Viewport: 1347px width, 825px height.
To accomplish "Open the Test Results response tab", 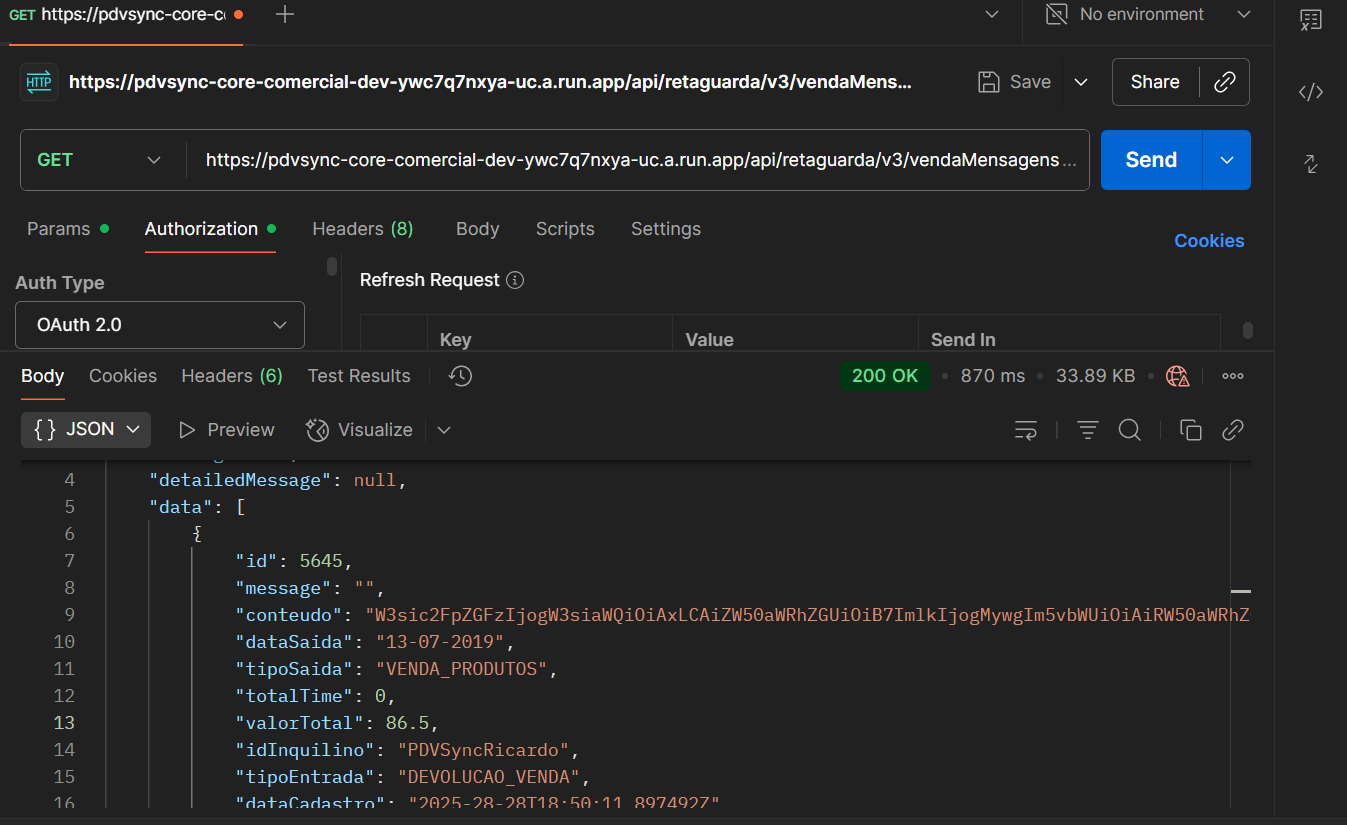I will click(359, 376).
